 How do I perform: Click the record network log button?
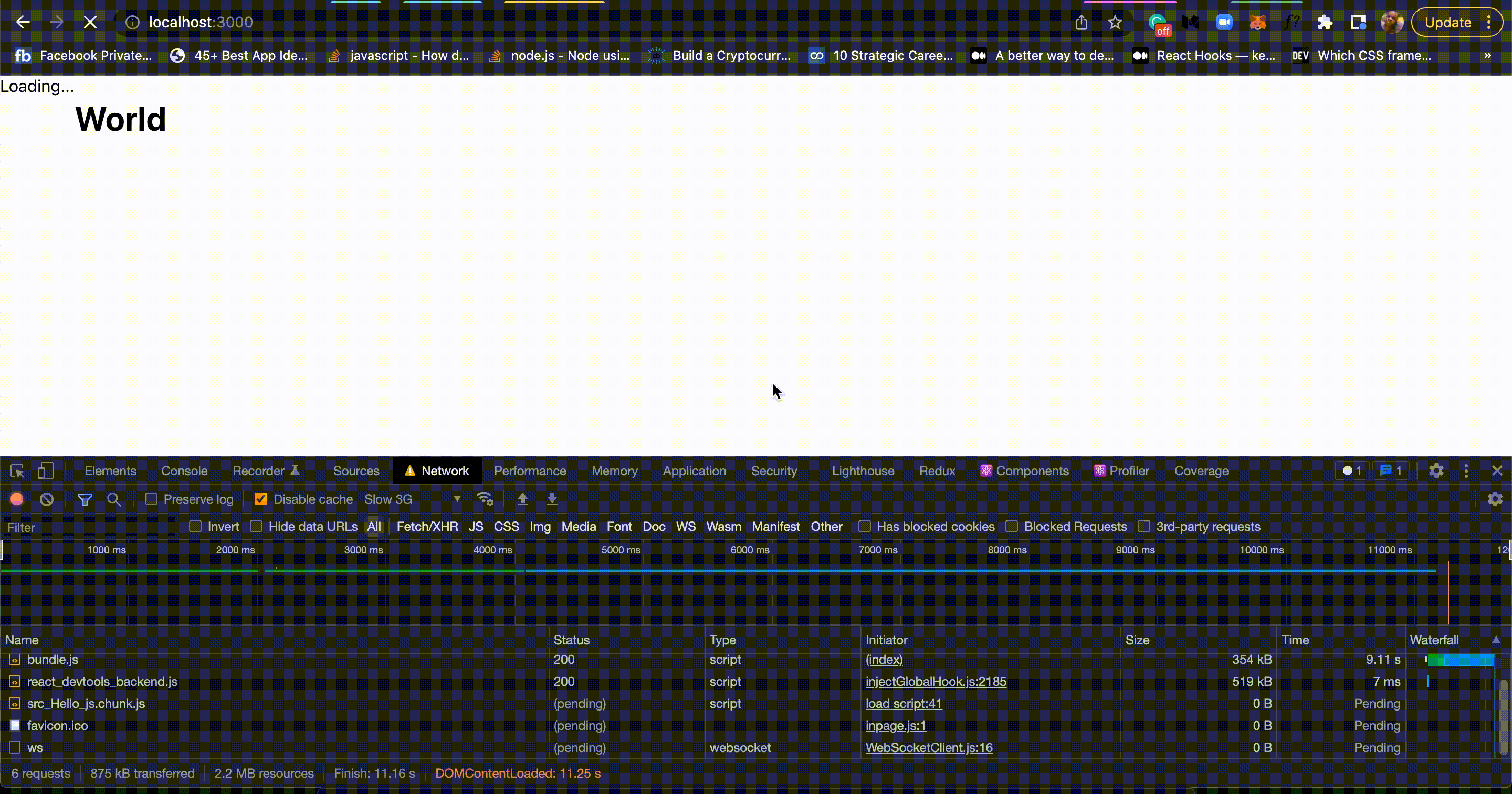[x=17, y=499]
